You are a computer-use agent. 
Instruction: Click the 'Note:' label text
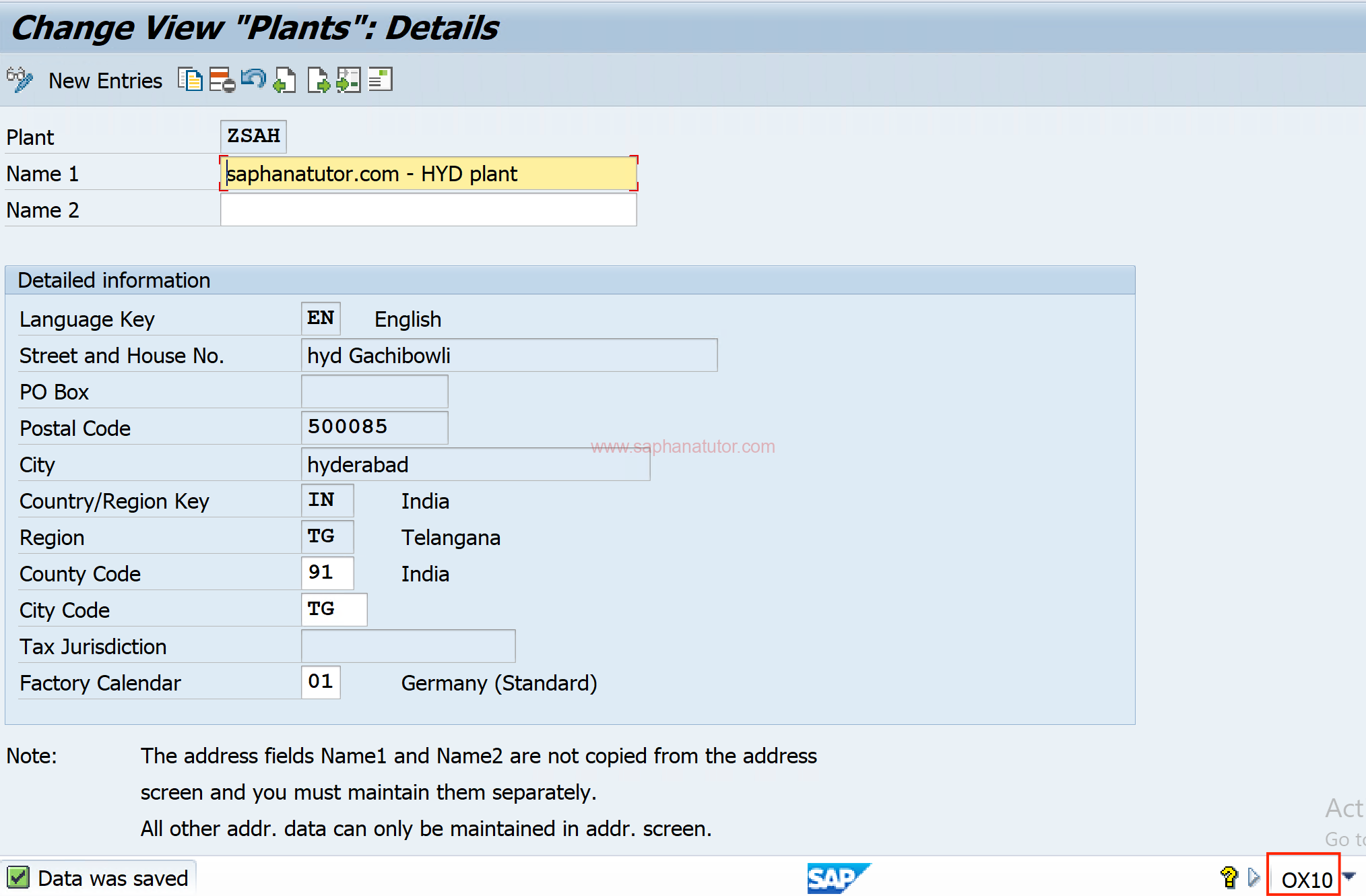click(32, 756)
